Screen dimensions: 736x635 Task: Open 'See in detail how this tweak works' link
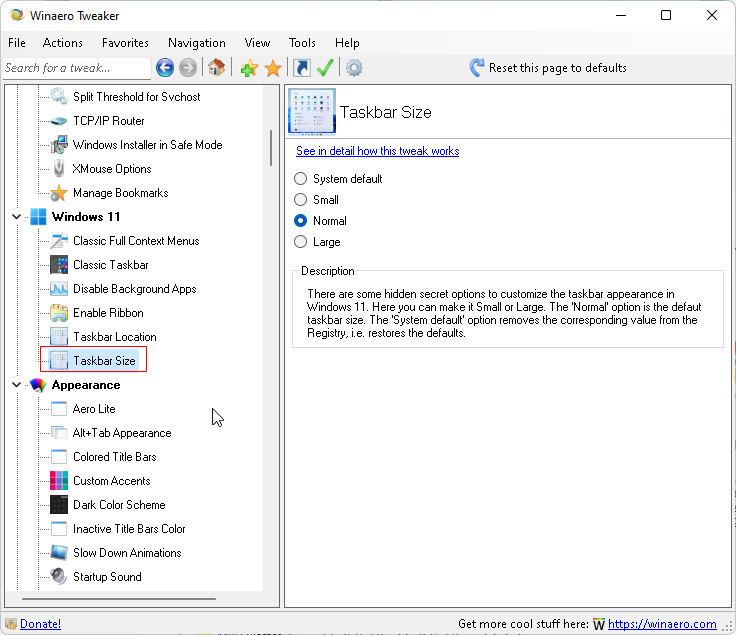[377, 151]
